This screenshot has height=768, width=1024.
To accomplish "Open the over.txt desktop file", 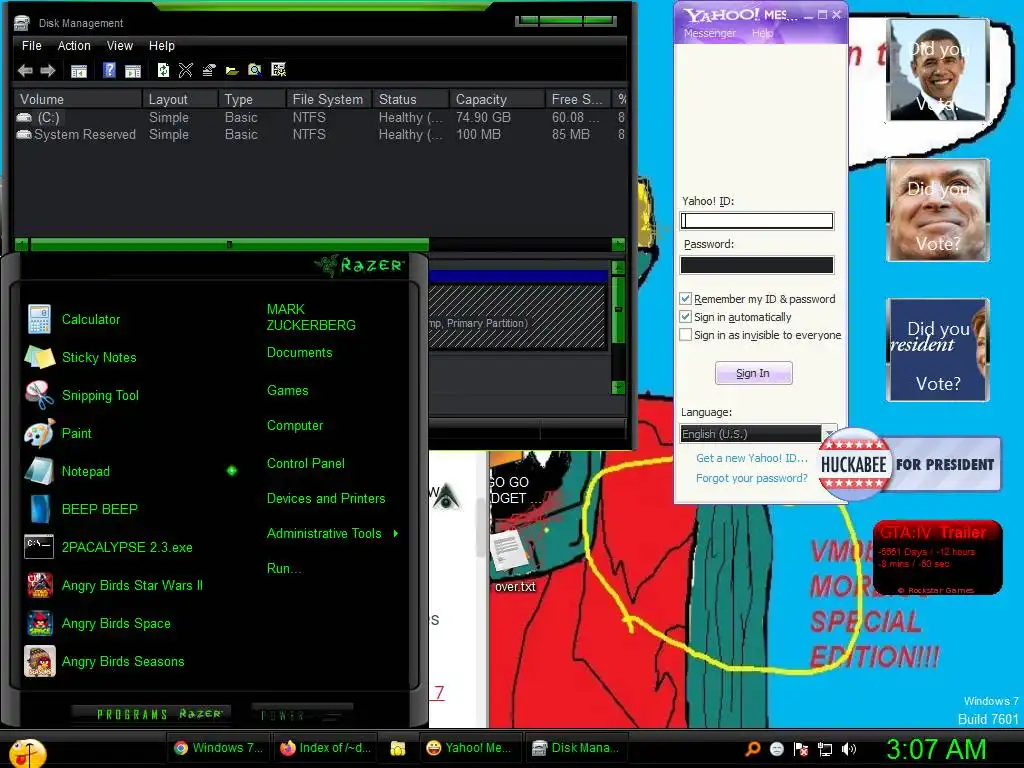I will [x=514, y=560].
